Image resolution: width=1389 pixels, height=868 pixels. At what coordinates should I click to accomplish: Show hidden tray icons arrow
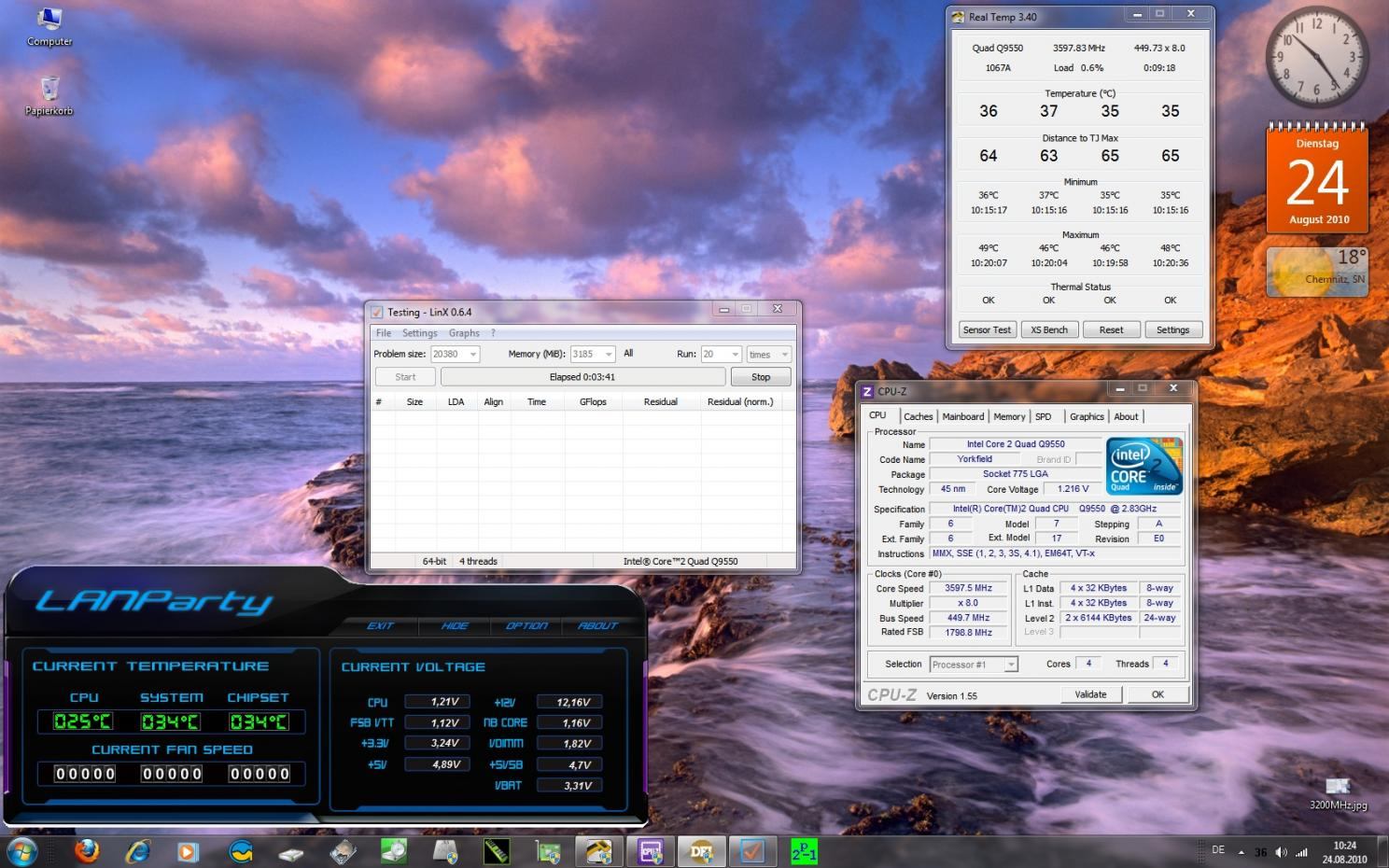pyautogui.click(x=1241, y=851)
